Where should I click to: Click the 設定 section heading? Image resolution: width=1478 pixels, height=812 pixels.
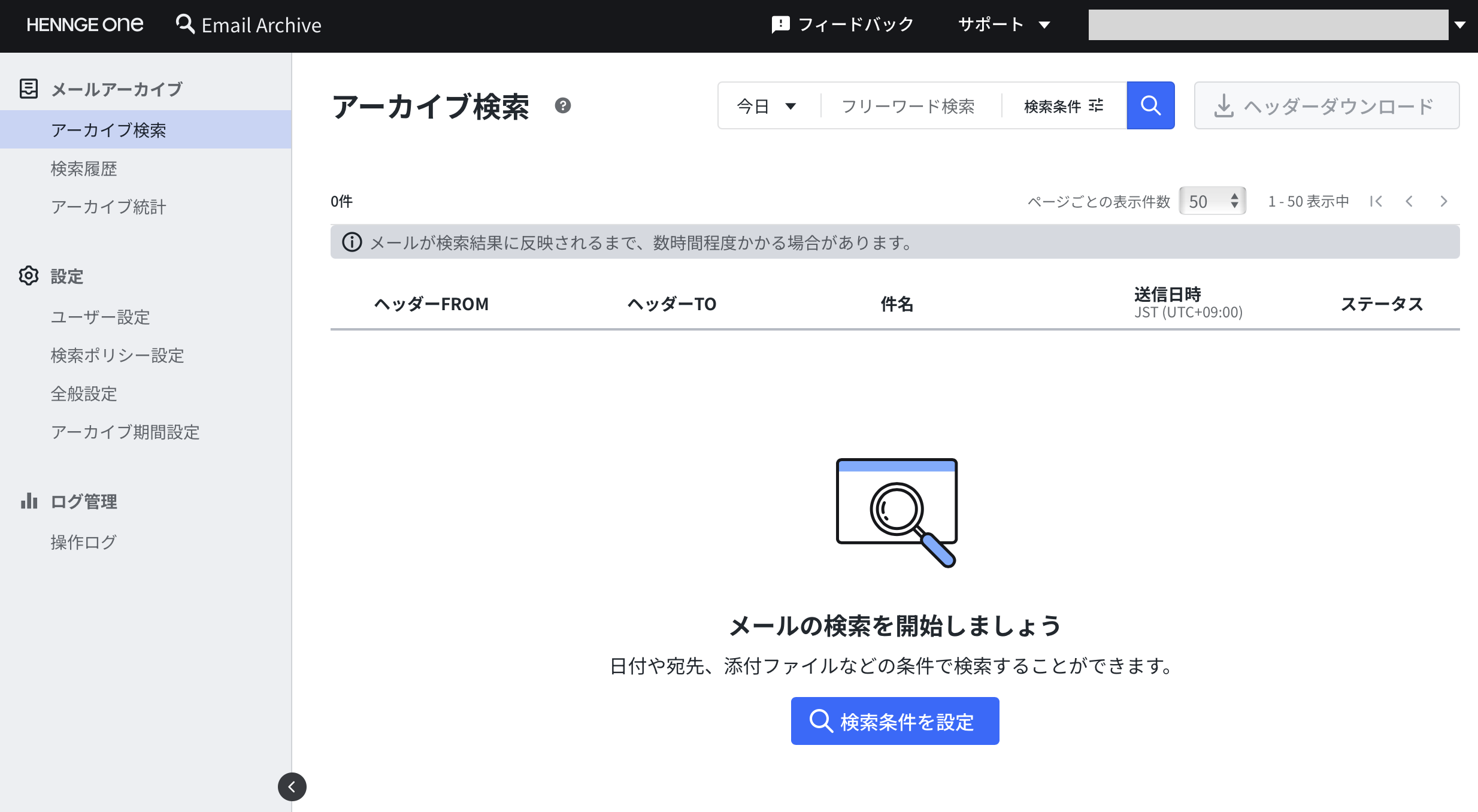click(66, 276)
